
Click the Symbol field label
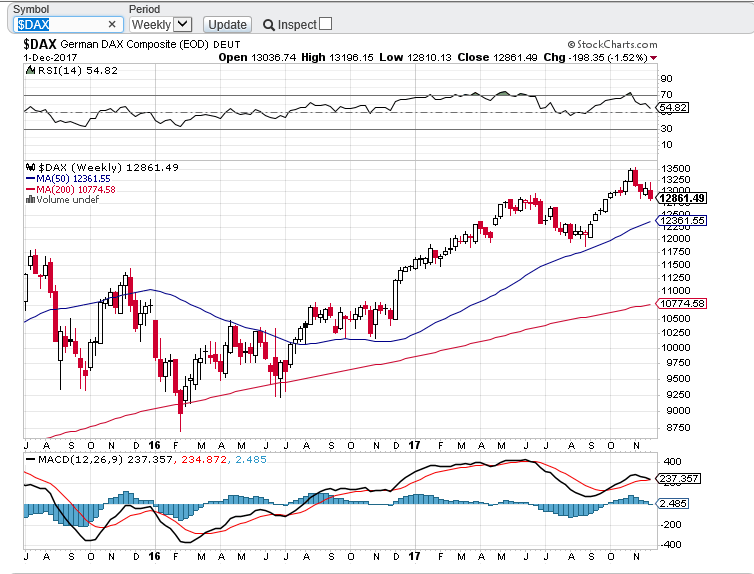[x=31, y=9]
